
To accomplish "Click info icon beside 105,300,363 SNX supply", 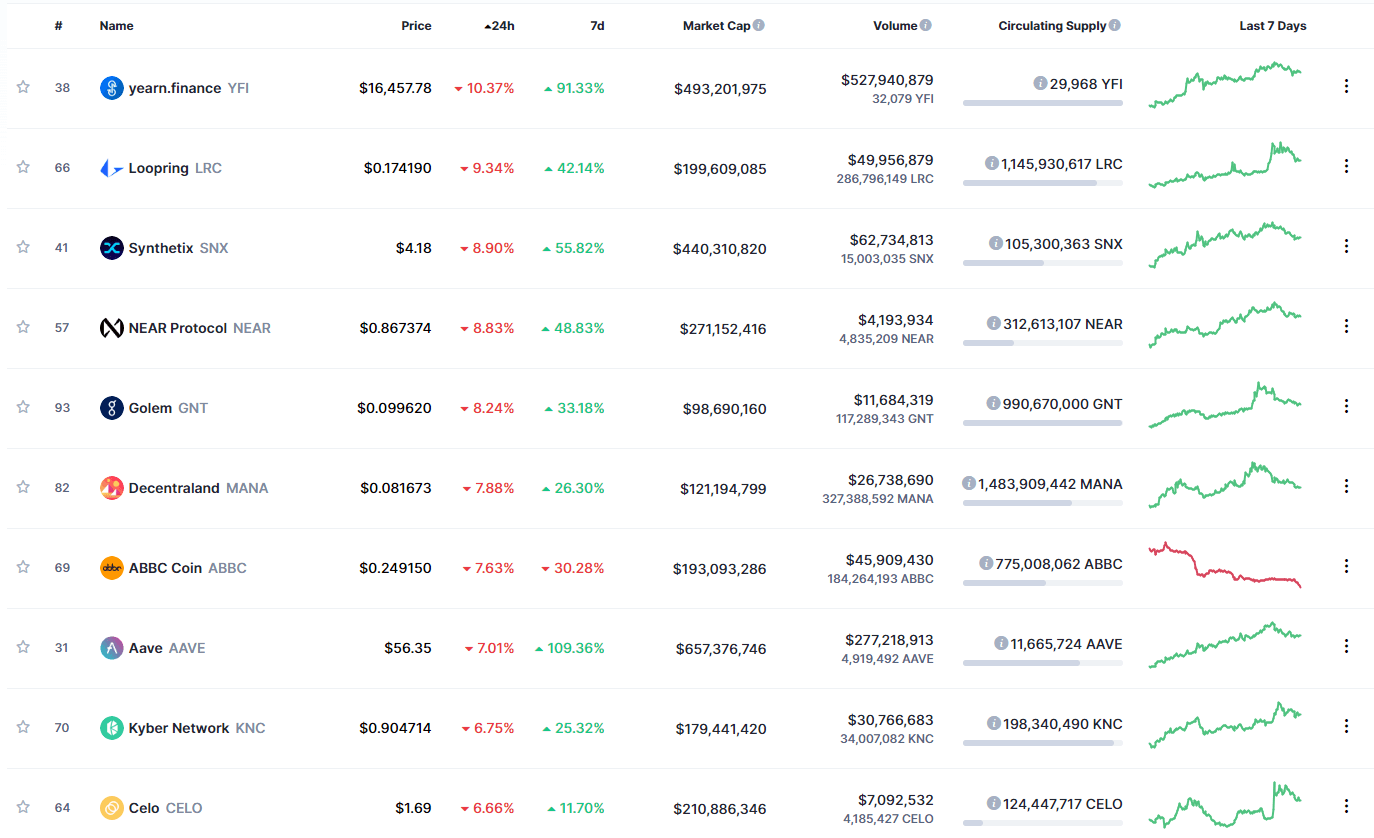I will (995, 243).
